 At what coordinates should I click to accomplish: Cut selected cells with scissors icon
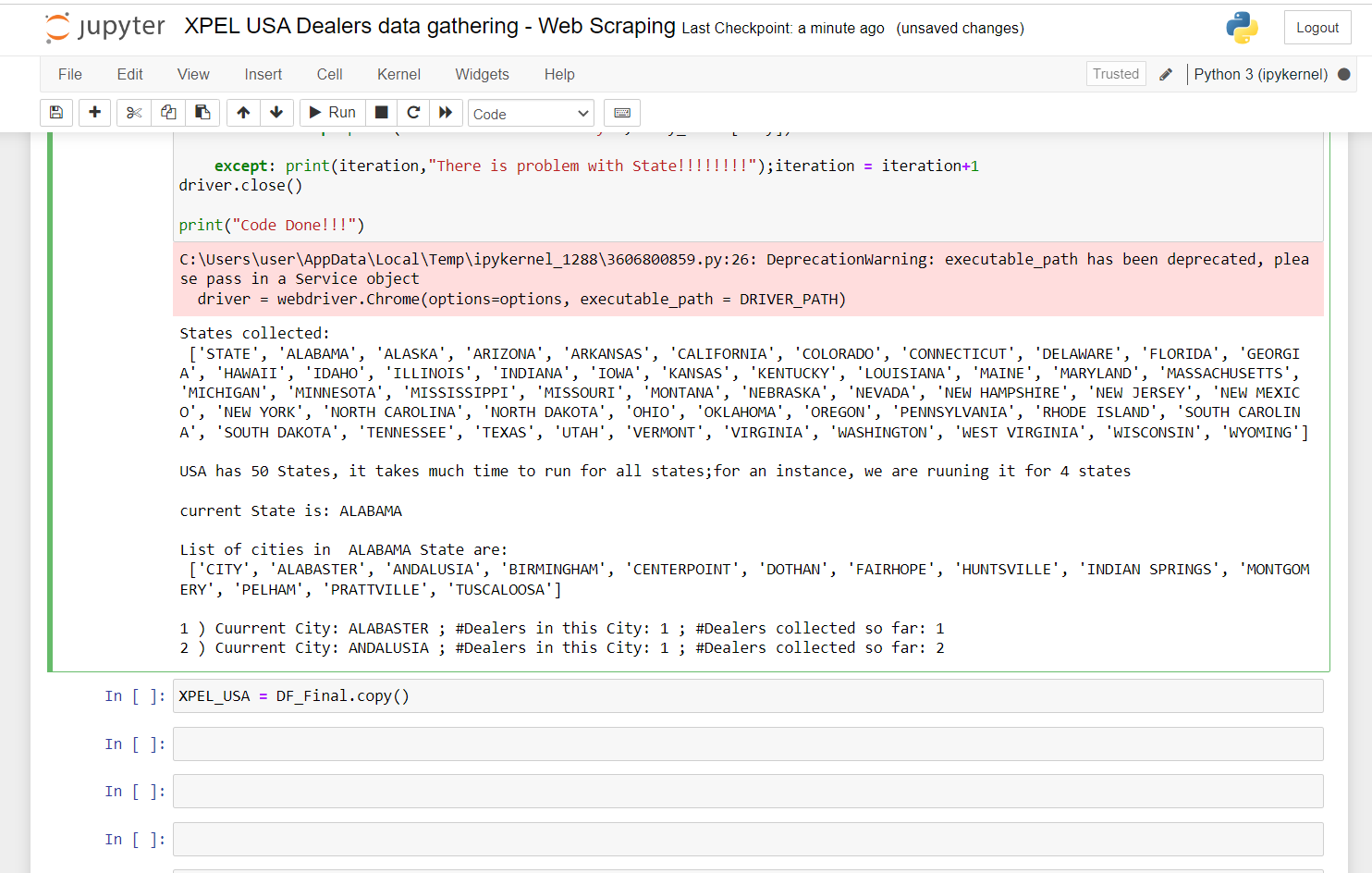(134, 113)
